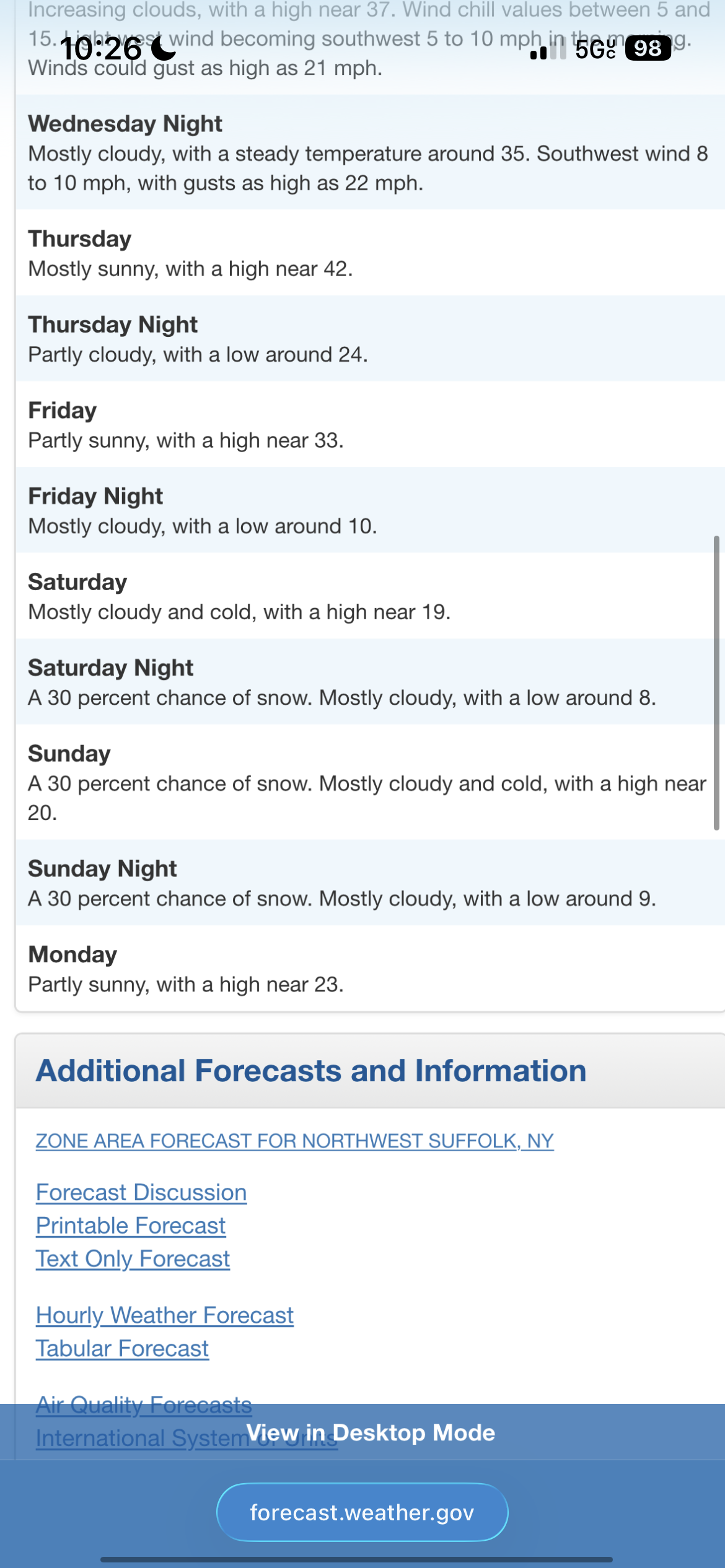Image resolution: width=725 pixels, height=1568 pixels.
Task: Tap the battery level indicator showing 98
Action: click(648, 48)
